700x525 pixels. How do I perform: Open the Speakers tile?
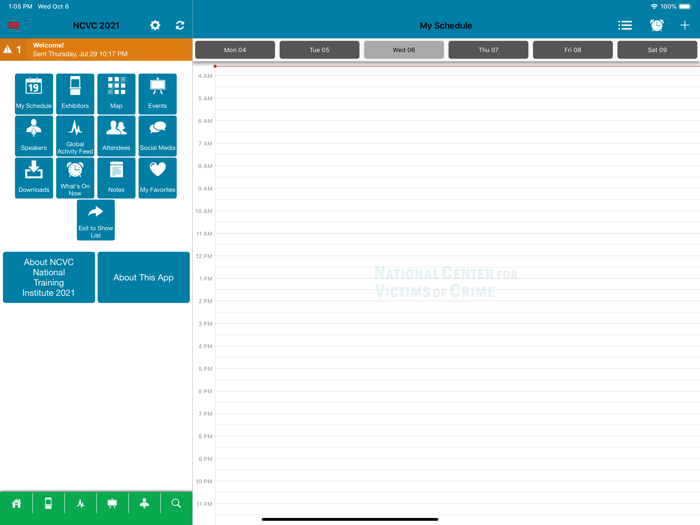tap(34, 136)
